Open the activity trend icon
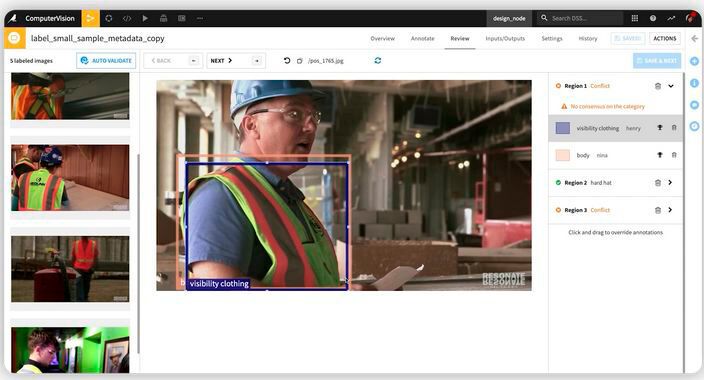The width and height of the screenshot is (704, 380). pos(671,18)
